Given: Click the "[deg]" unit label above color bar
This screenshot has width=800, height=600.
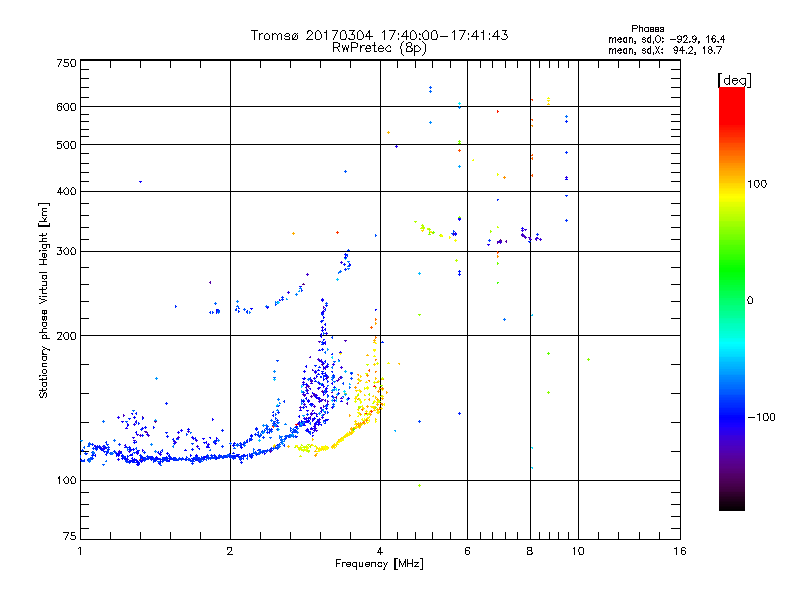Looking at the screenshot, I should point(734,80).
